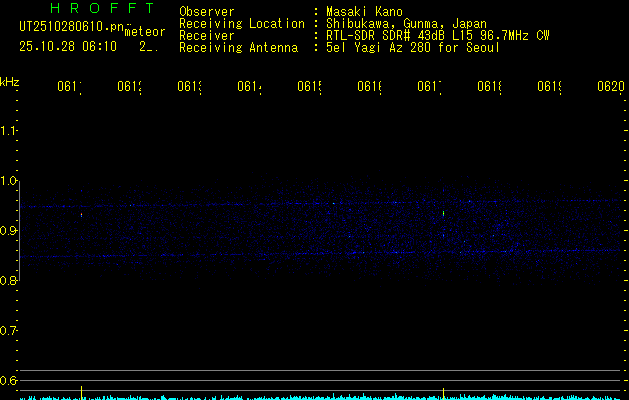Click the bright meteor echo dot on the right
Screen dimensions: 629x400
pos(443,212)
